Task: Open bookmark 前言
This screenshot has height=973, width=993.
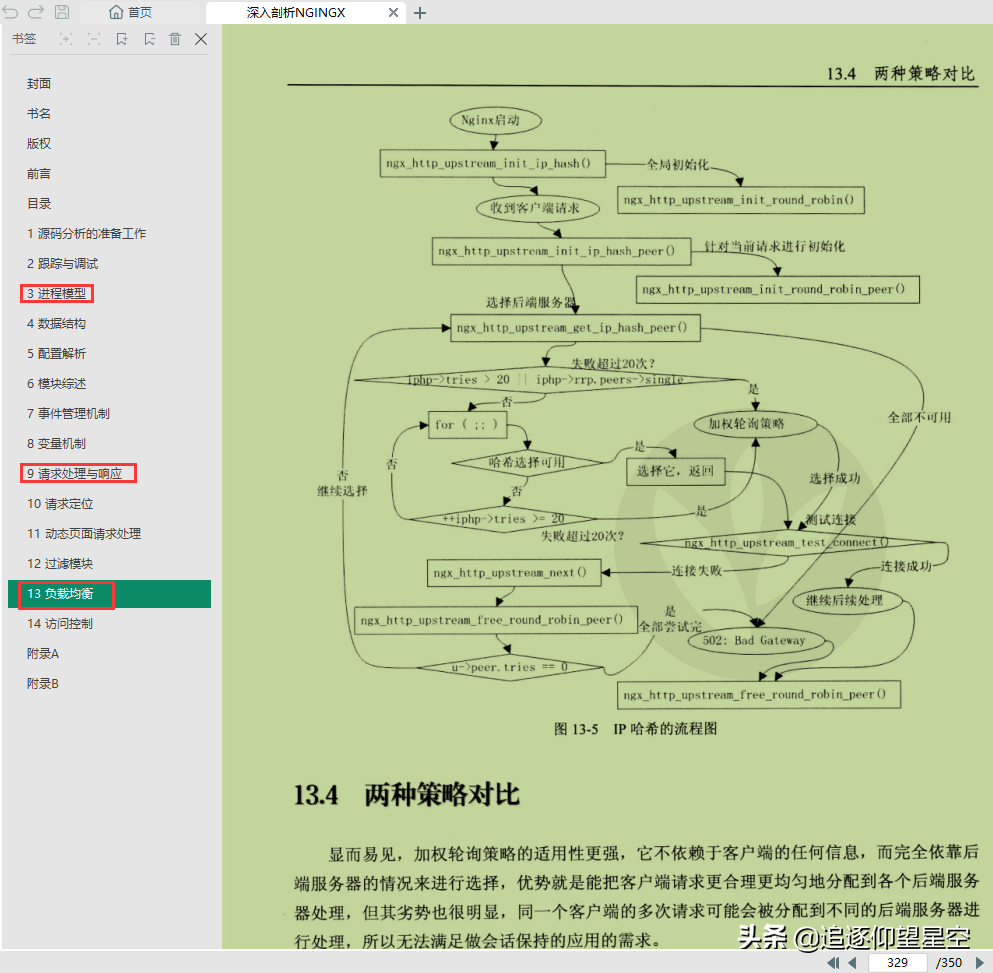Action: point(39,174)
